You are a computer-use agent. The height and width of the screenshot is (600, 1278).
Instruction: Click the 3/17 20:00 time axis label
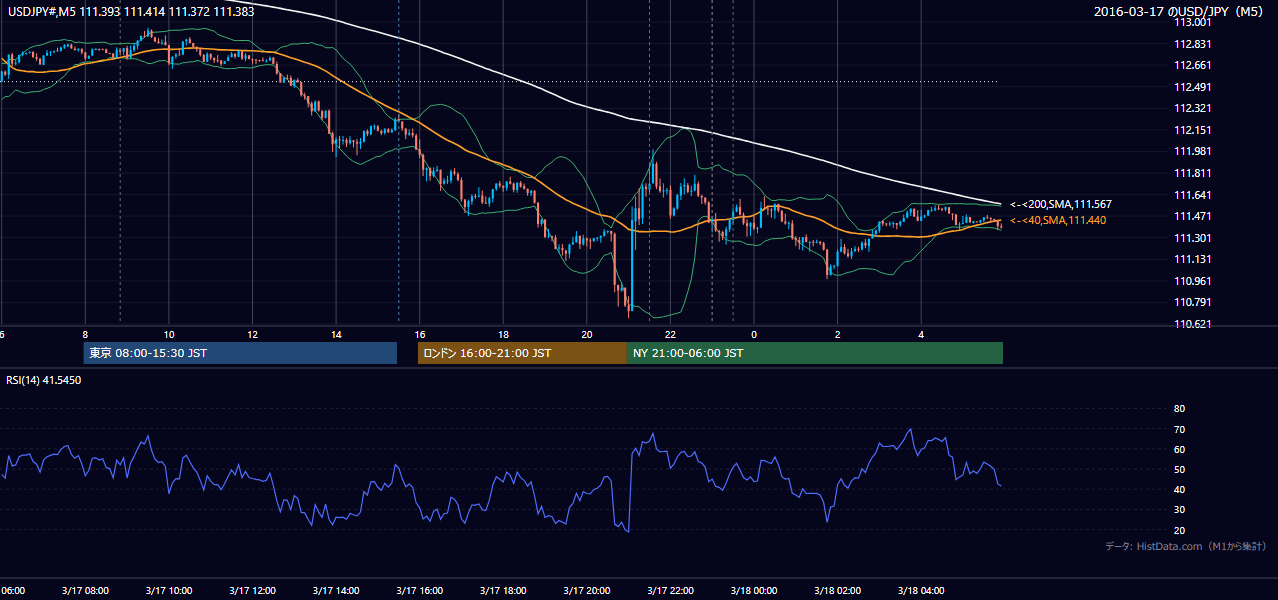point(586,590)
